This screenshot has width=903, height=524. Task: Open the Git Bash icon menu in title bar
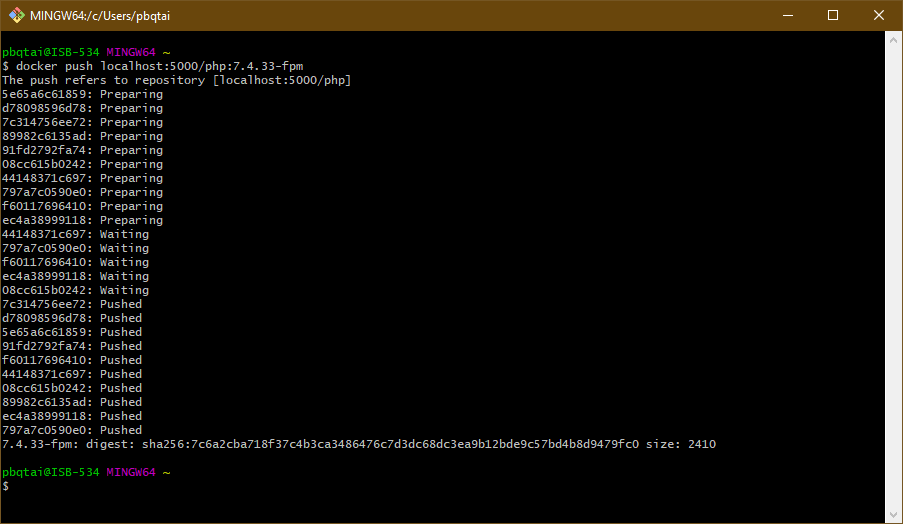click(x=17, y=15)
